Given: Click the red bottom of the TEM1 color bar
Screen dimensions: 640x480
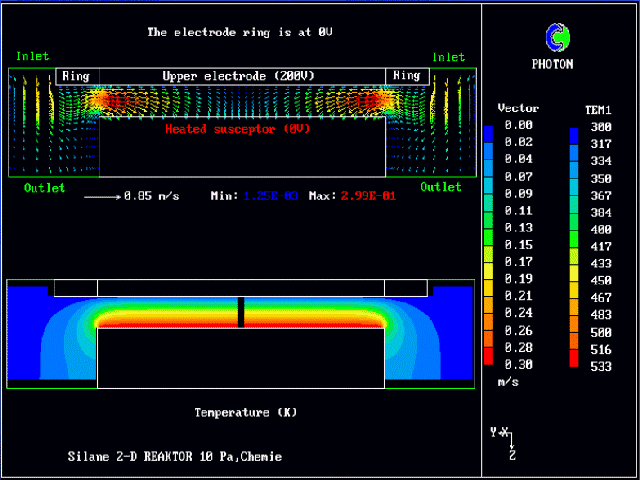Looking at the screenshot, I should point(575,359).
